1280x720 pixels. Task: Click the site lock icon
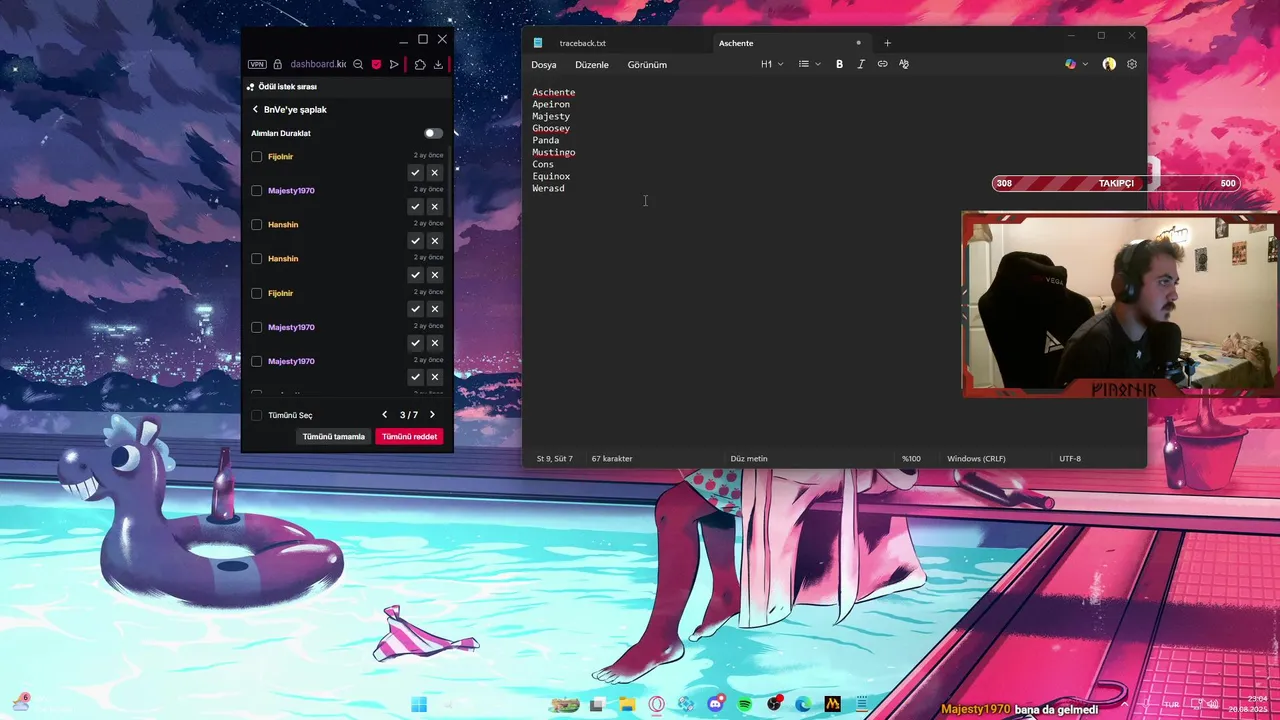tap(278, 64)
